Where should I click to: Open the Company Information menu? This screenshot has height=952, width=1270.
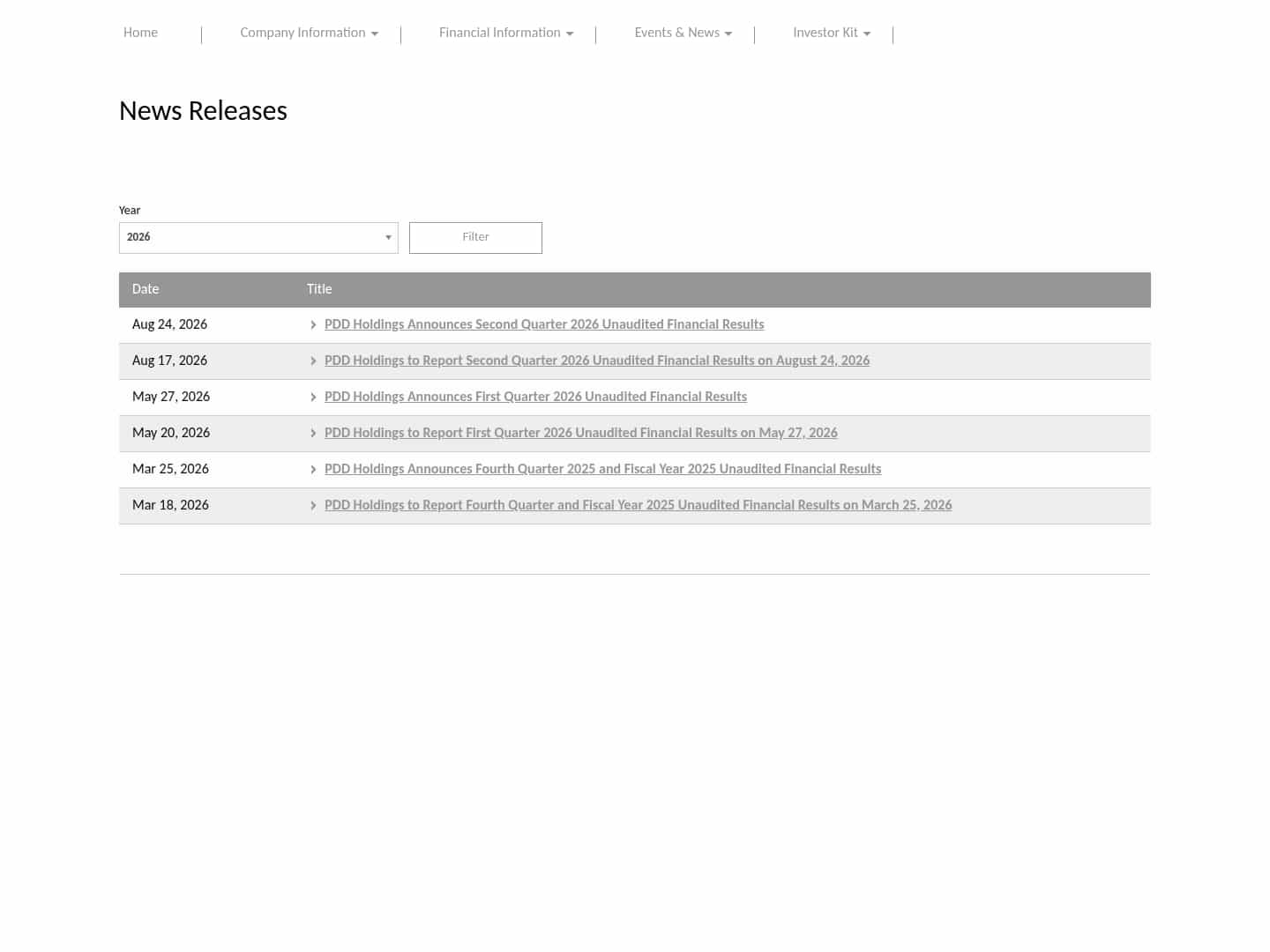[309, 33]
